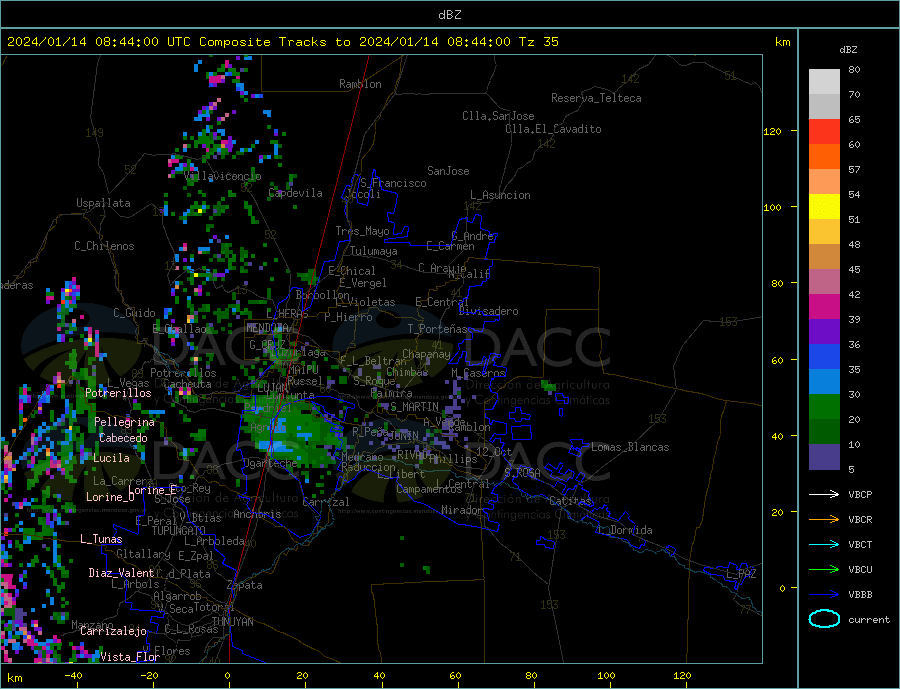Screen dimensions: 900x689
Task: Select the bright green 30 dBZ swatch
Action: (x=824, y=407)
